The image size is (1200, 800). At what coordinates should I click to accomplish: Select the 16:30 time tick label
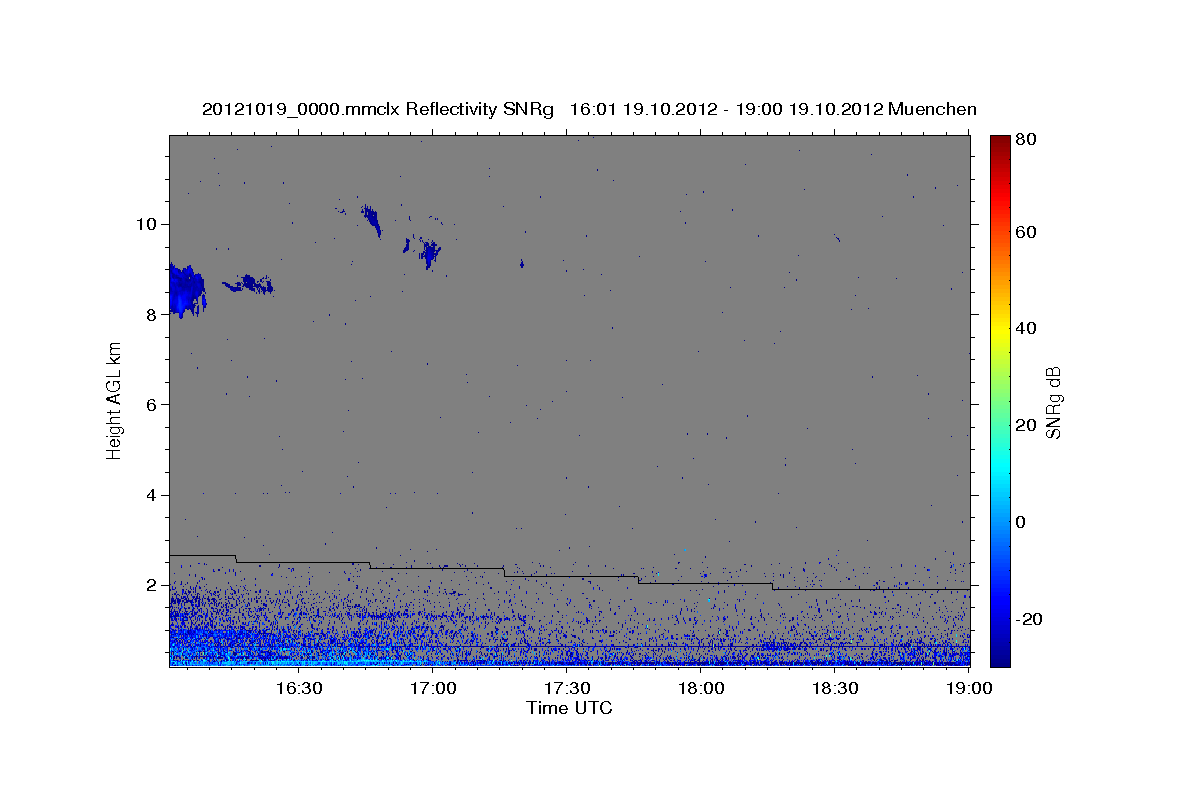click(299, 688)
